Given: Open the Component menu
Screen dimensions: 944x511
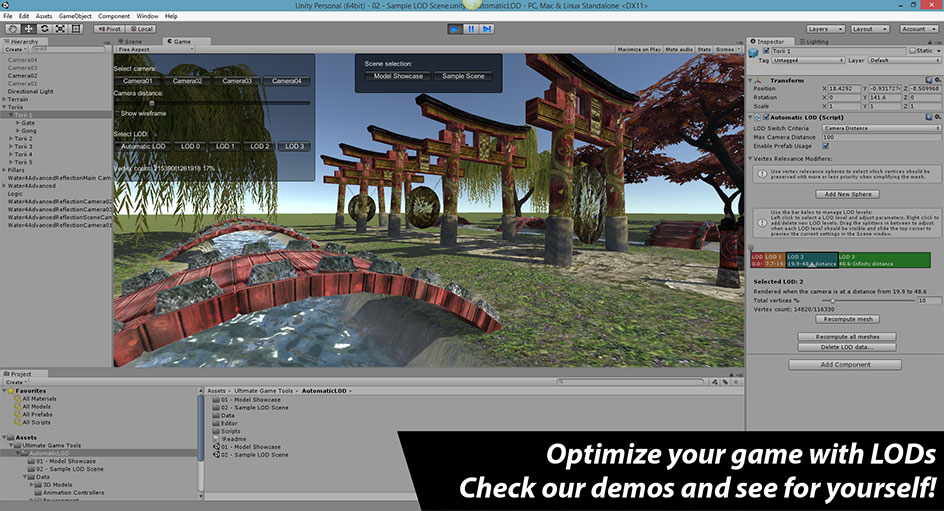Looking at the screenshot, I should pyautogui.click(x=114, y=16).
